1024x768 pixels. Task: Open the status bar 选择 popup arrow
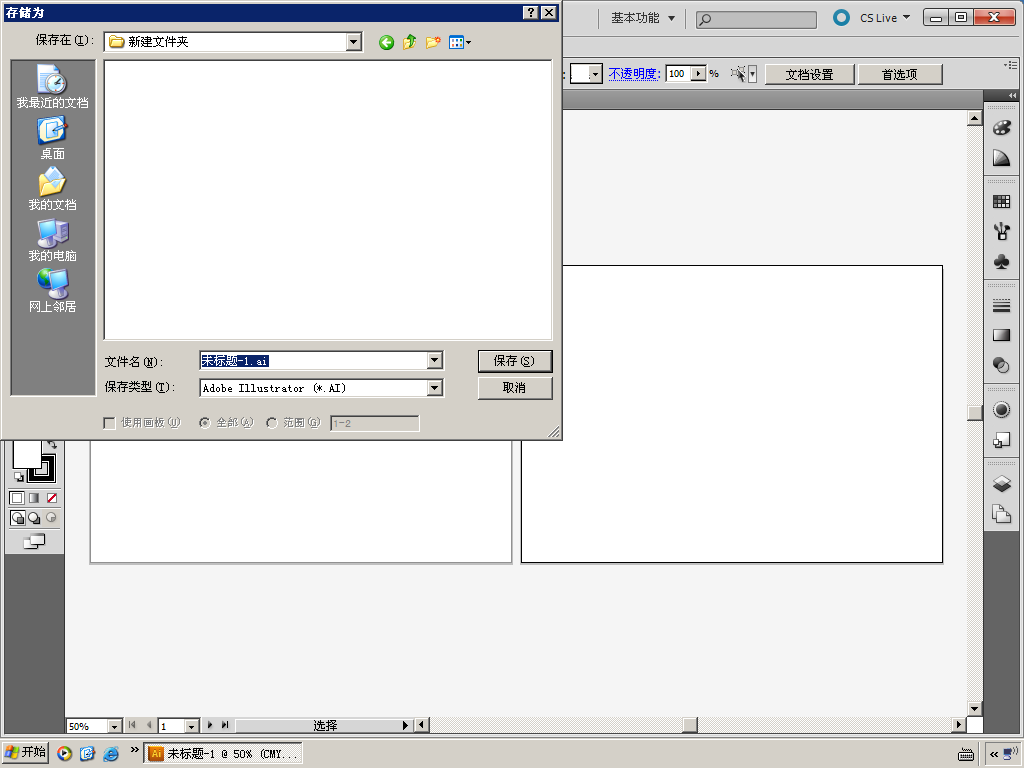(x=405, y=725)
